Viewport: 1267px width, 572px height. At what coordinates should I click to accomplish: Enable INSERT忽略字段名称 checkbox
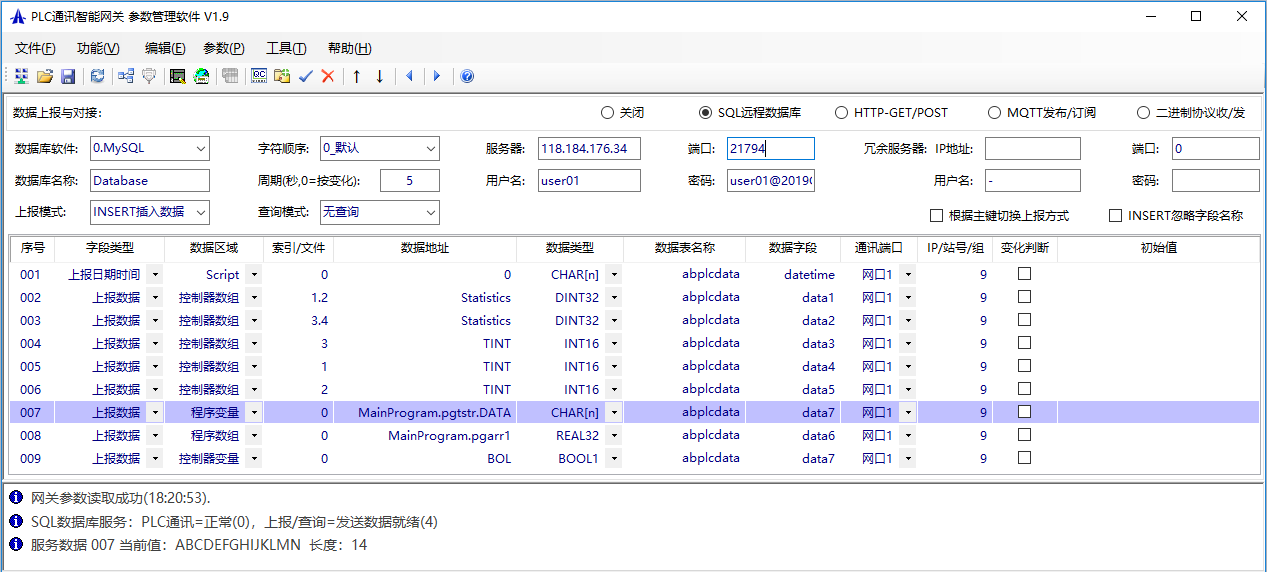(x=1116, y=215)
